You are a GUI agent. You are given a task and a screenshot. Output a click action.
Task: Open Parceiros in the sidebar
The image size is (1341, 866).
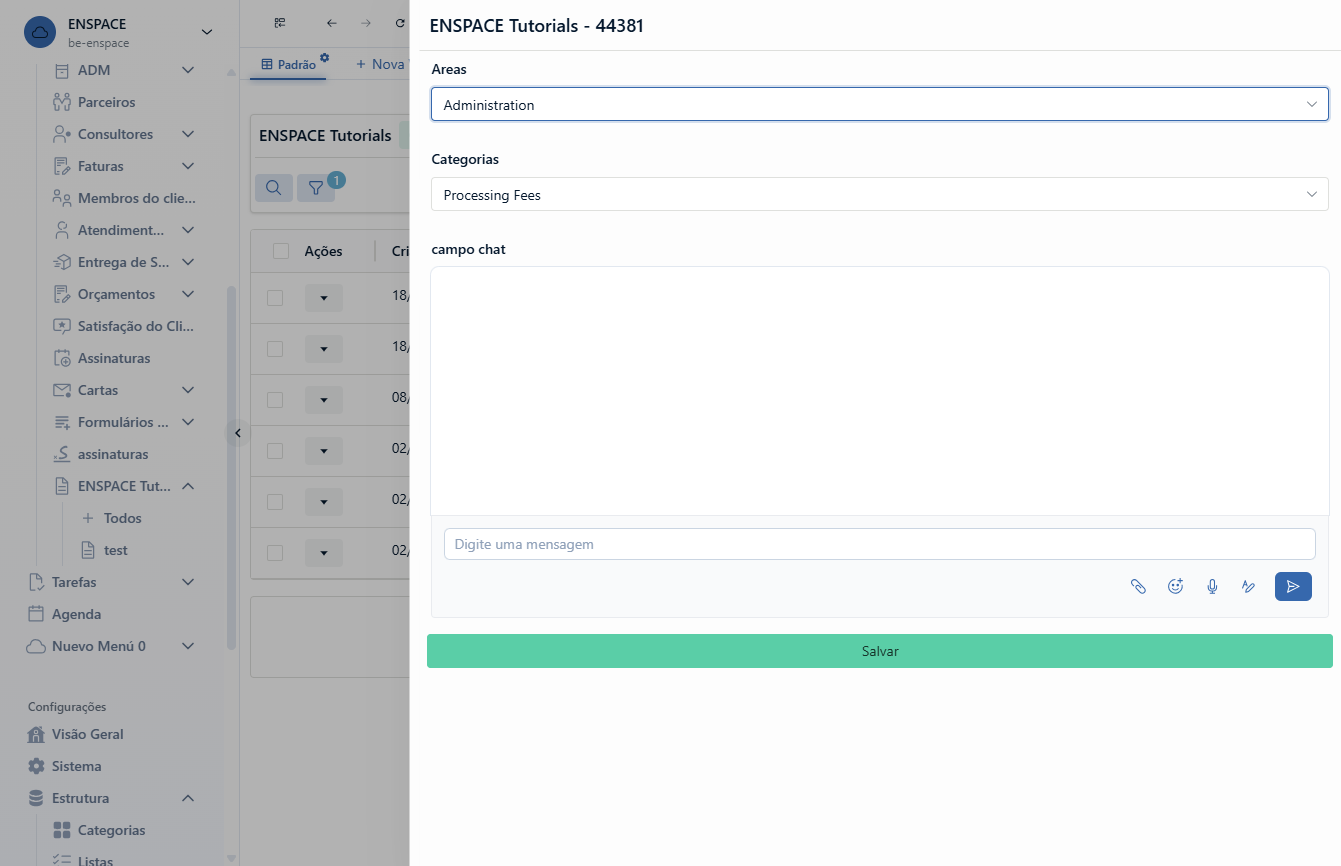[106, 102]
